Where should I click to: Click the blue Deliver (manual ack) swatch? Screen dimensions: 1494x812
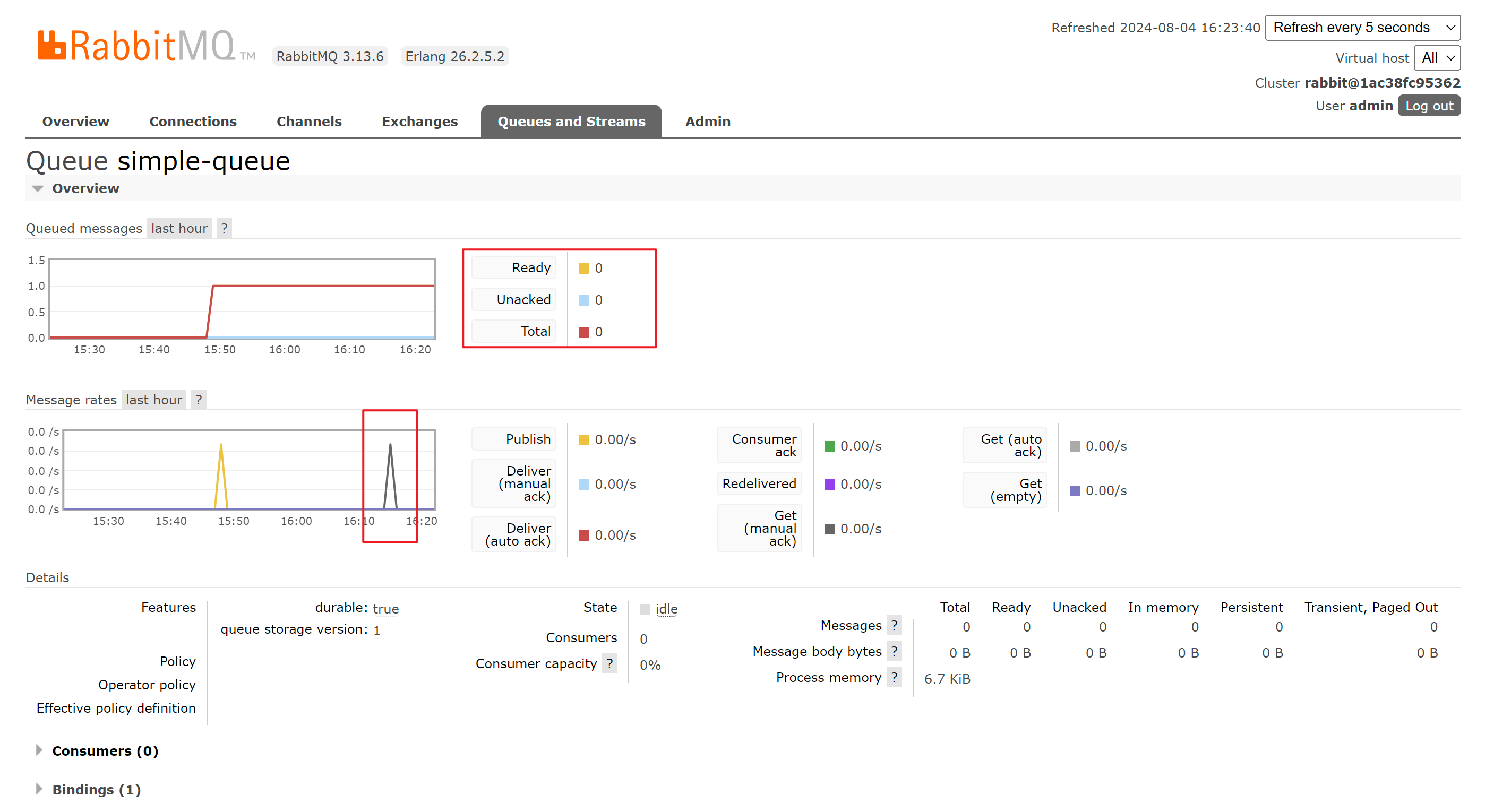point(584,485)
